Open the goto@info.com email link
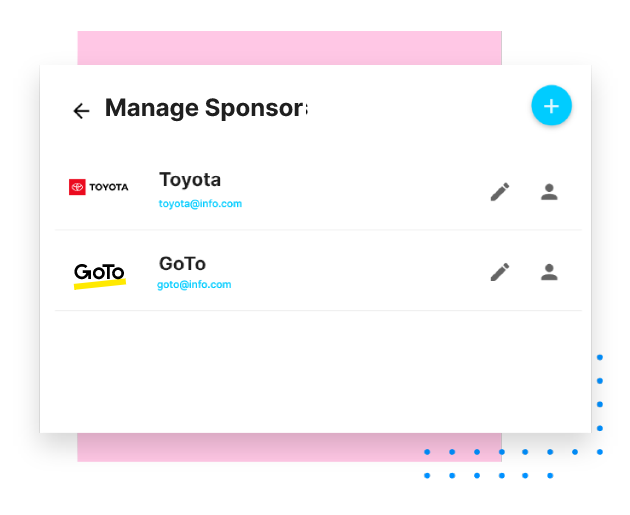The height and width of the screenshot is (515, 630). tap(194, 285)
